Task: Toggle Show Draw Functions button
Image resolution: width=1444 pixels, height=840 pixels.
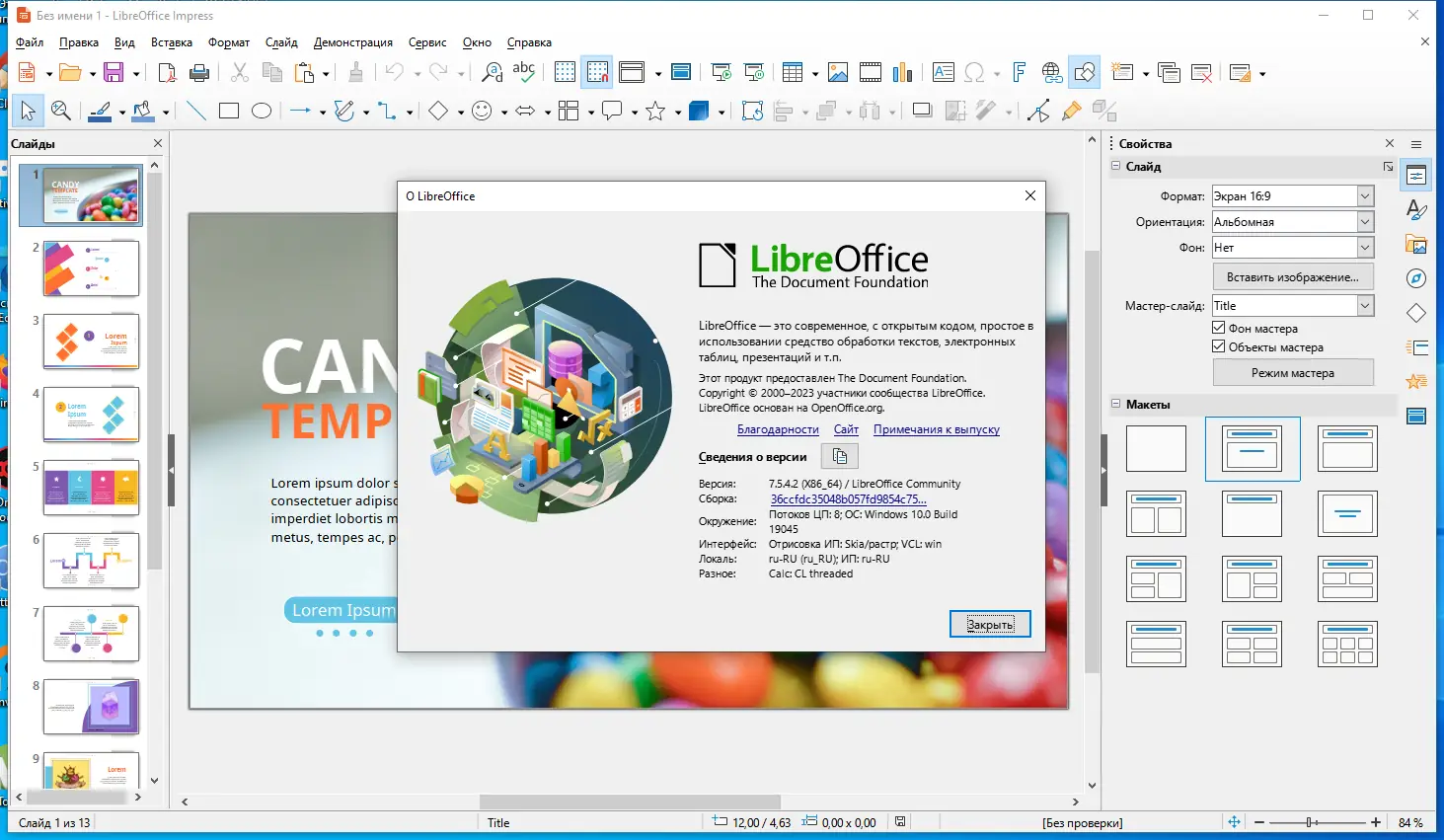Action: (1085, 72)
